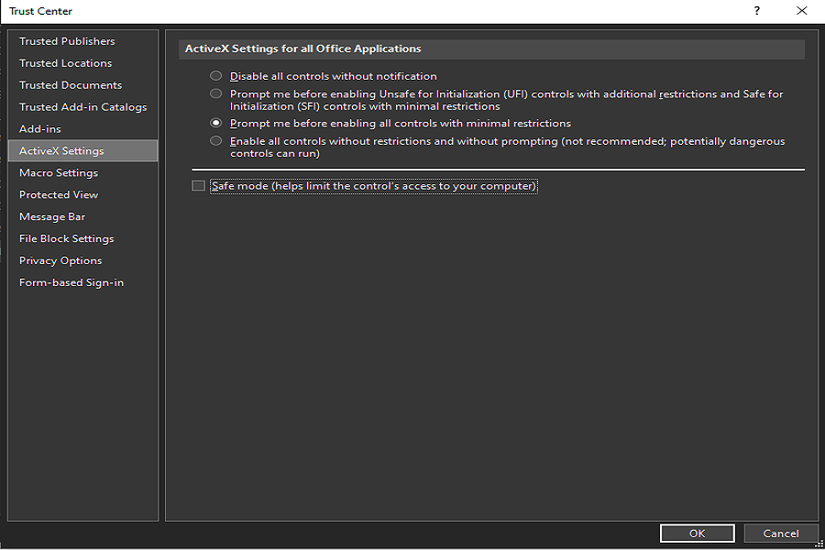
Task: Select Form-based Sign-in category
Action: pos(71,283)
